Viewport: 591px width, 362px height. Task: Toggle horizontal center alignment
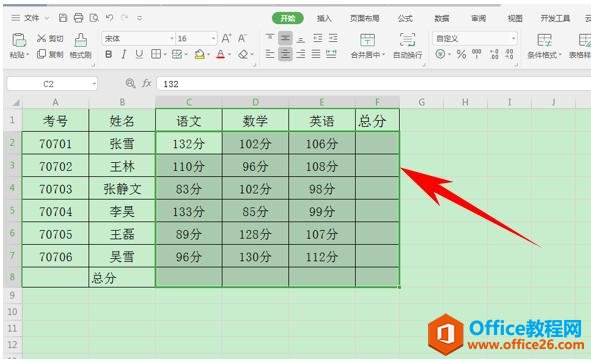285,54
